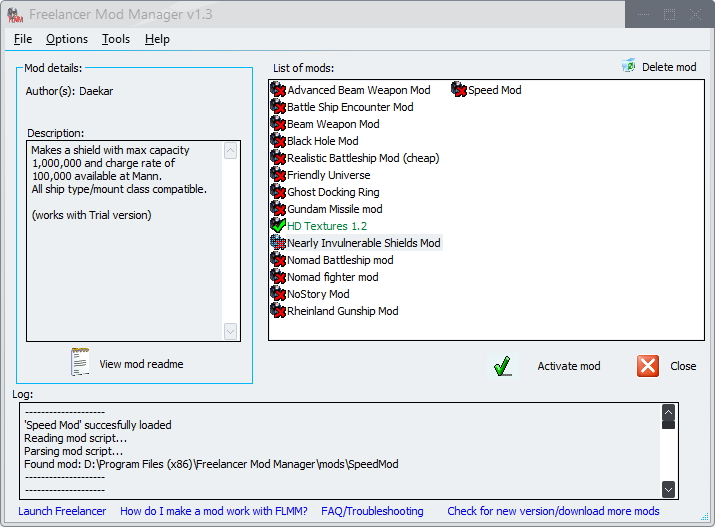Click the View mod readme document icon

tap(80, 363)
